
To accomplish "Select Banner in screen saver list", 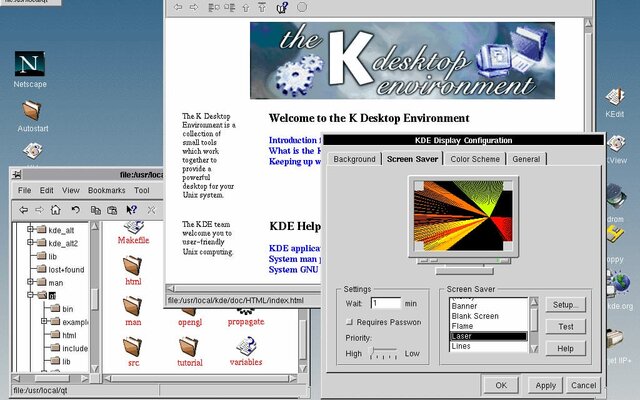I will click(489, 306).
